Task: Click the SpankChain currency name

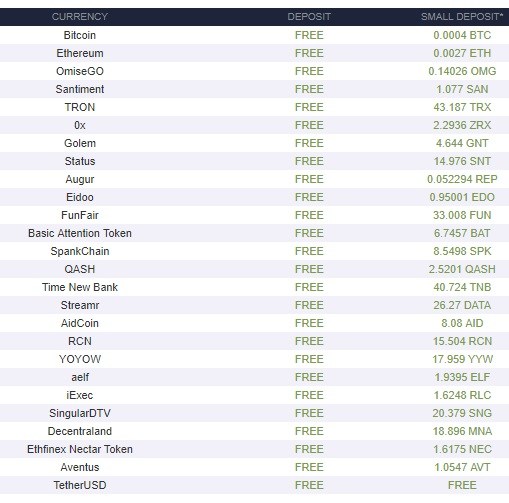Action: click(80, 251)
